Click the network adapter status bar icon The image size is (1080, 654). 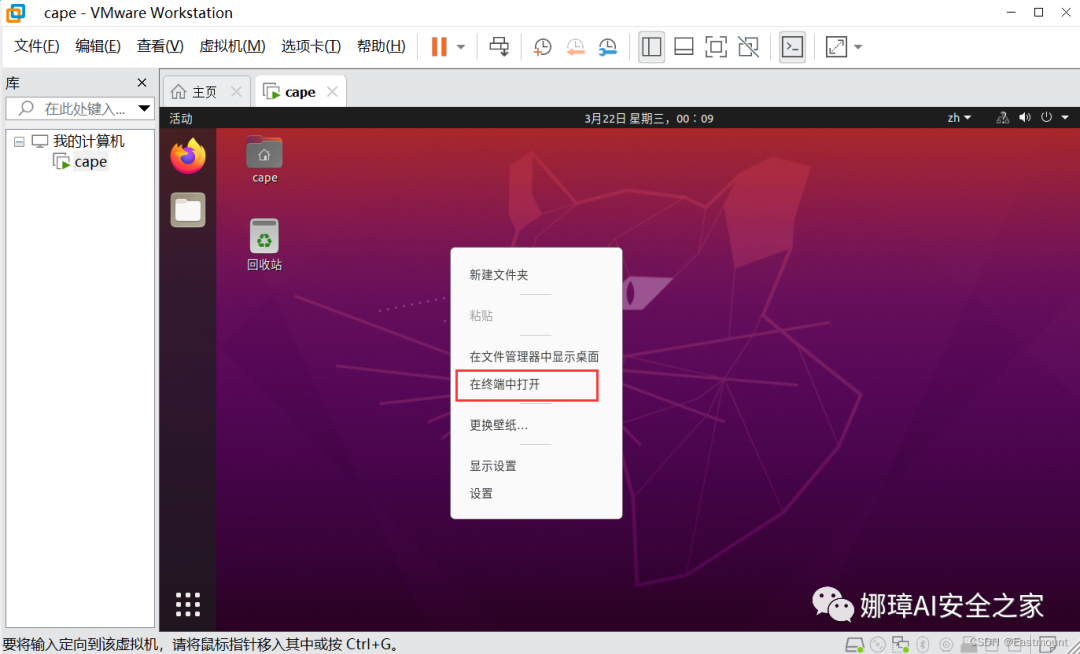pyautogui.click(x=900, y=644)
